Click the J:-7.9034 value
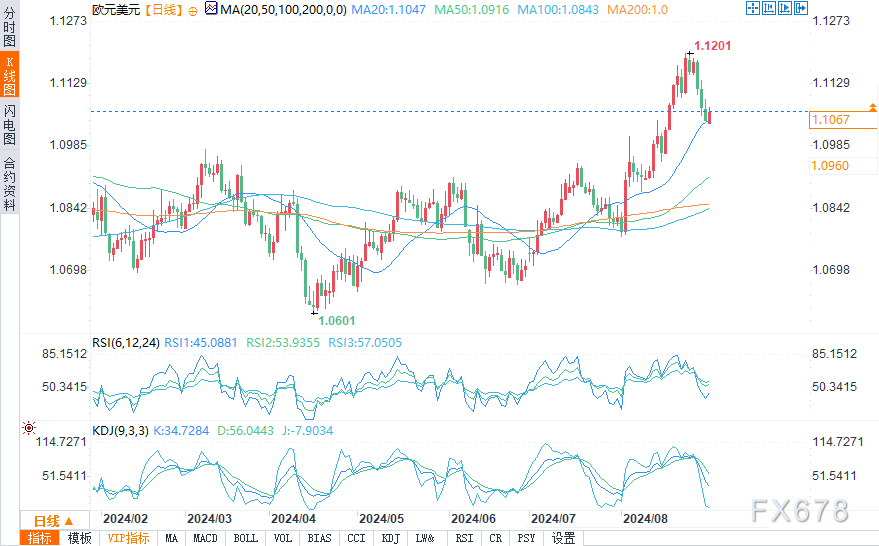Viewport: 879px width, 546px height. [x=307, y=431]
